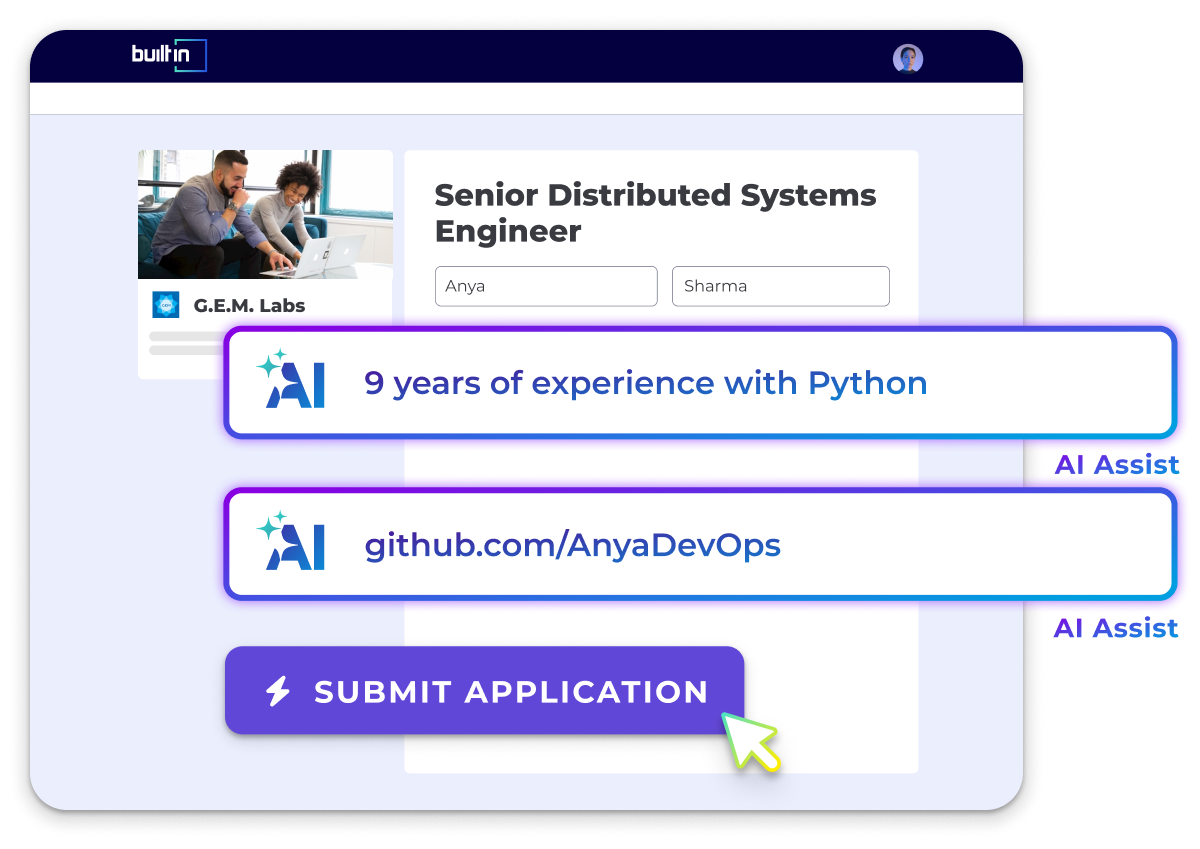This screenshot has height=849, width=1200.
Task: Select the G.E.M. Labs company logo
Action: pos(165,305)
